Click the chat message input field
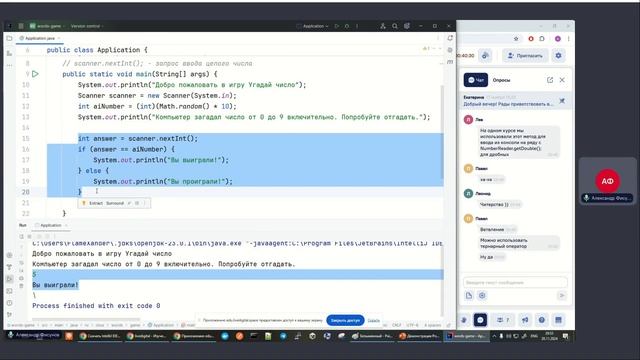Viewport: 640px width, 360px height. [515, 282]
